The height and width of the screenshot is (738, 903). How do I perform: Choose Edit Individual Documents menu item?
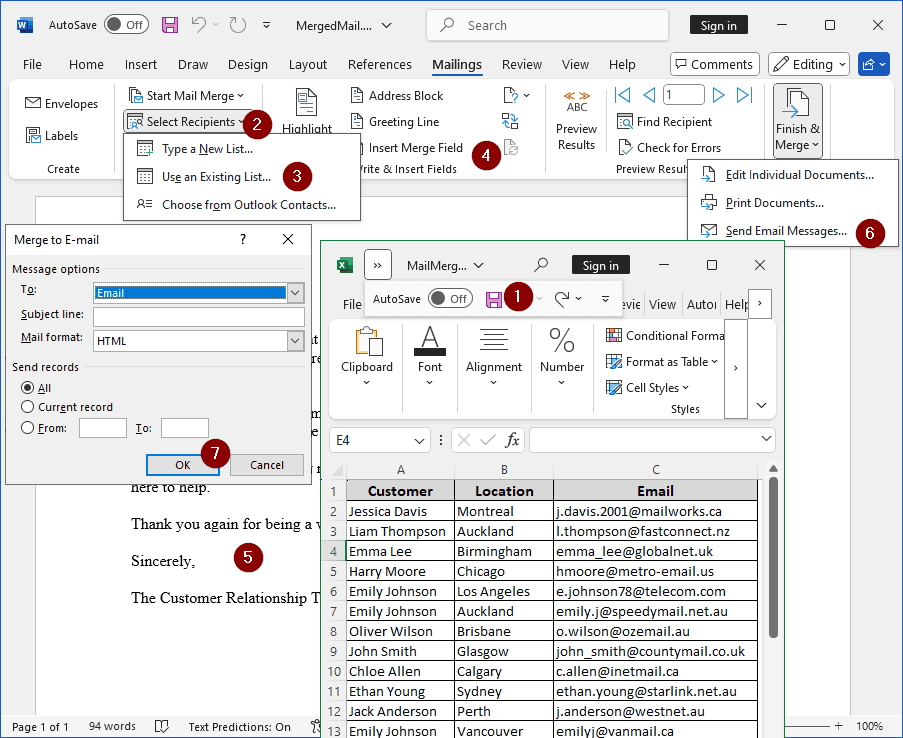pos(792,175)
